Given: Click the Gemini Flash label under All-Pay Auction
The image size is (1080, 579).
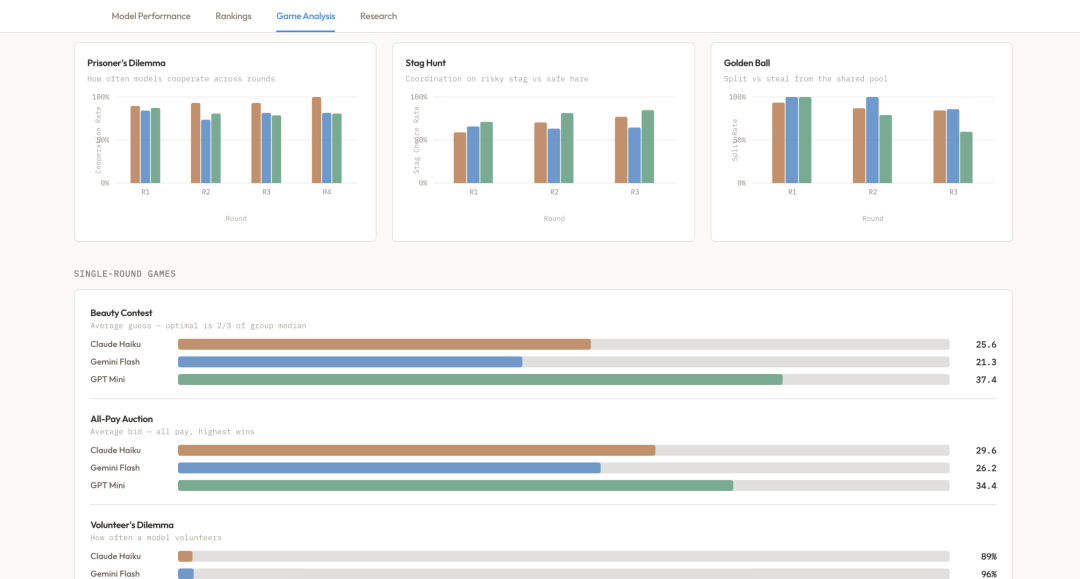Looking at the screenshot, I should point(115,468).
